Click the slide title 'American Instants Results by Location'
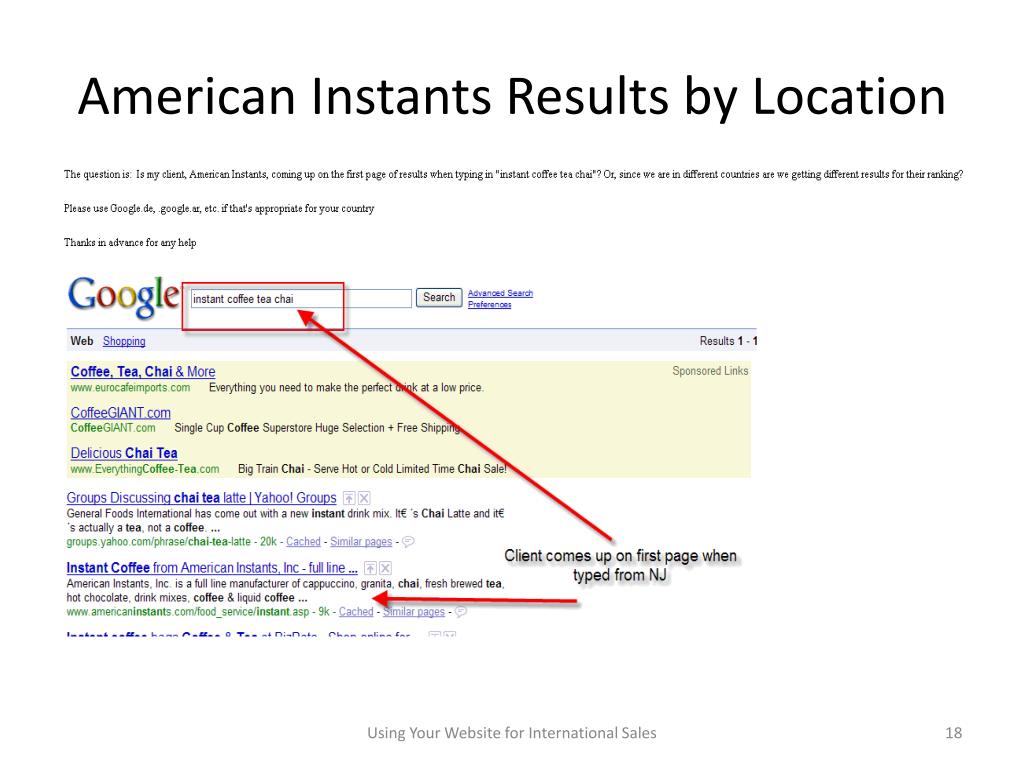The height and width of the screenshot is (768, 1024). tap(512, 96)
